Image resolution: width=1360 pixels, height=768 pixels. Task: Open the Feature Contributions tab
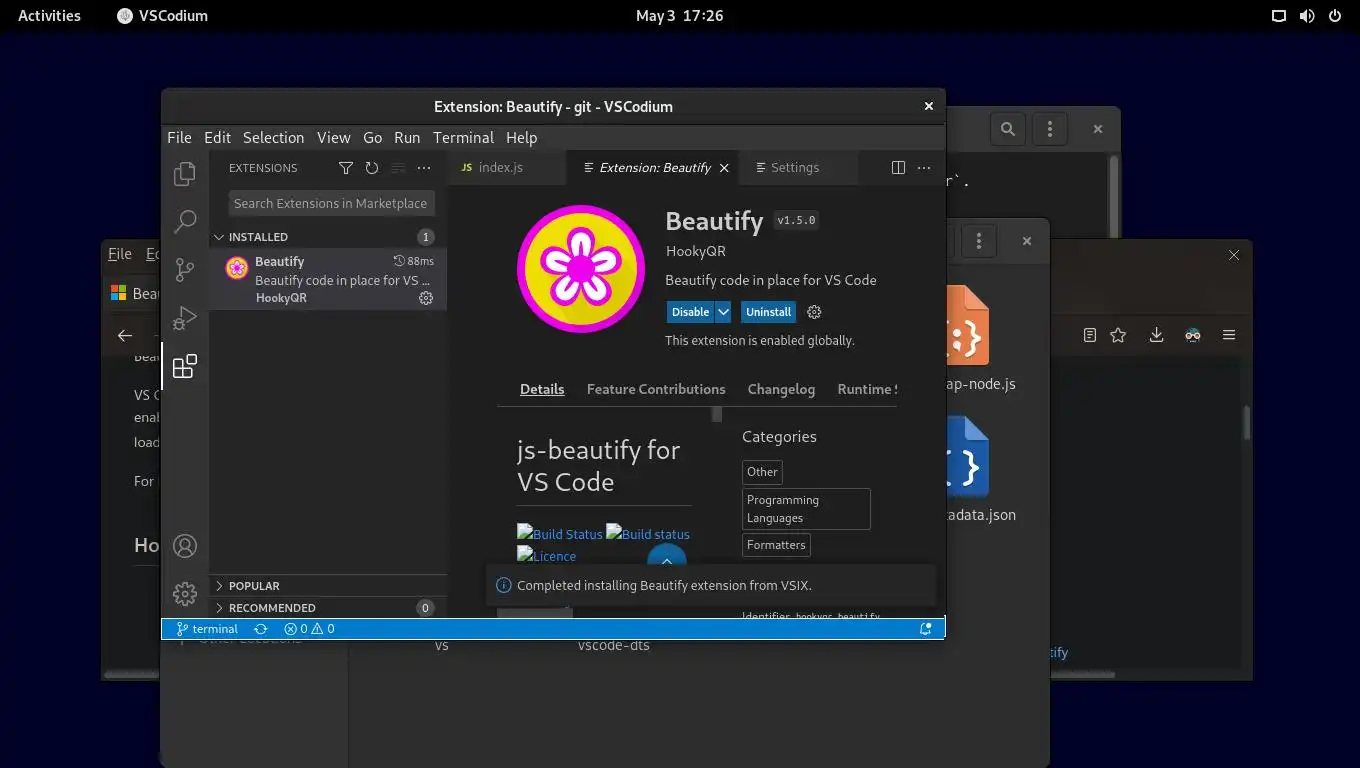[x=656, y=389]
